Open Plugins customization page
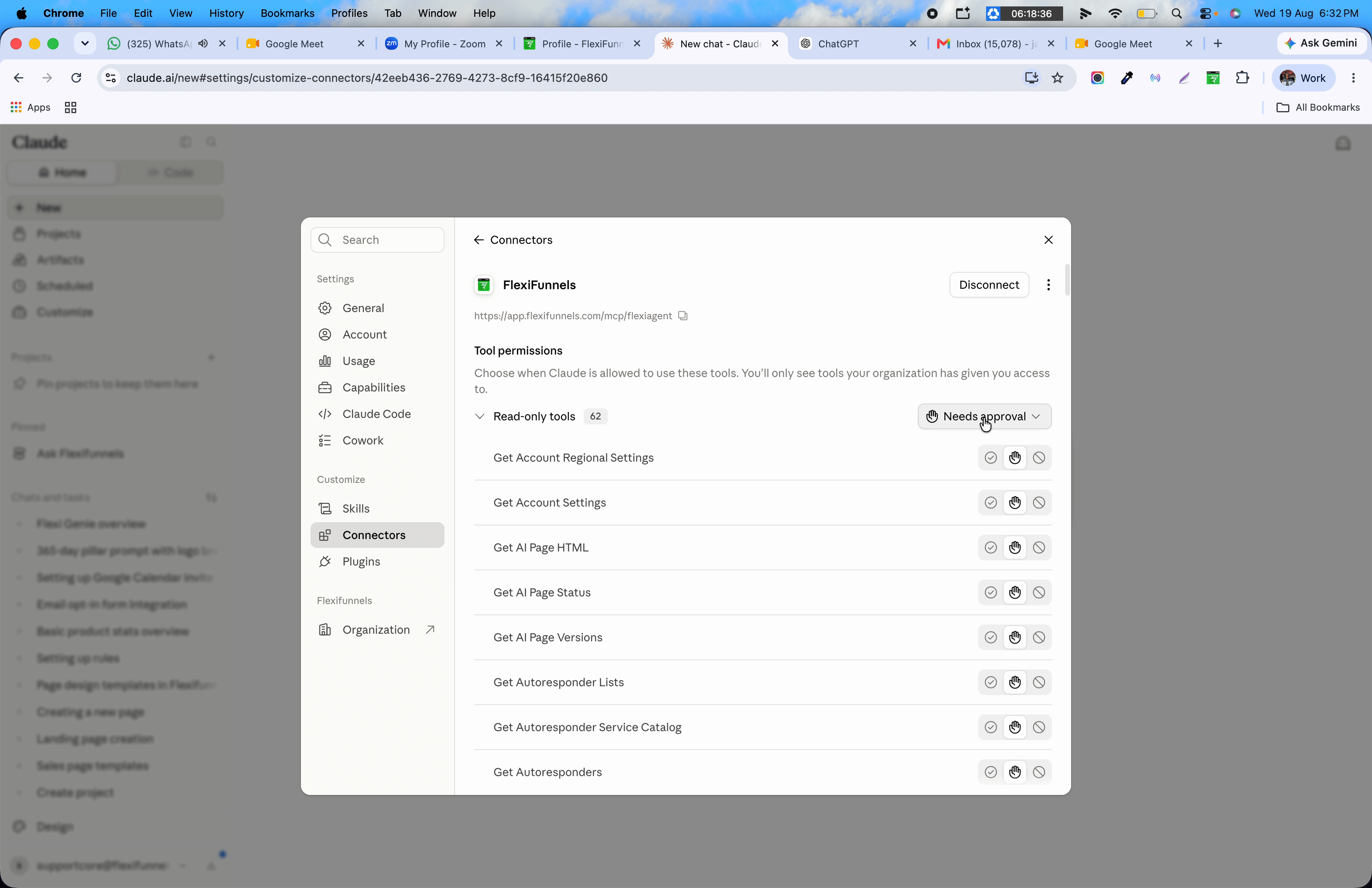The width and height of the screenshot is (1372, 888). 377,562
